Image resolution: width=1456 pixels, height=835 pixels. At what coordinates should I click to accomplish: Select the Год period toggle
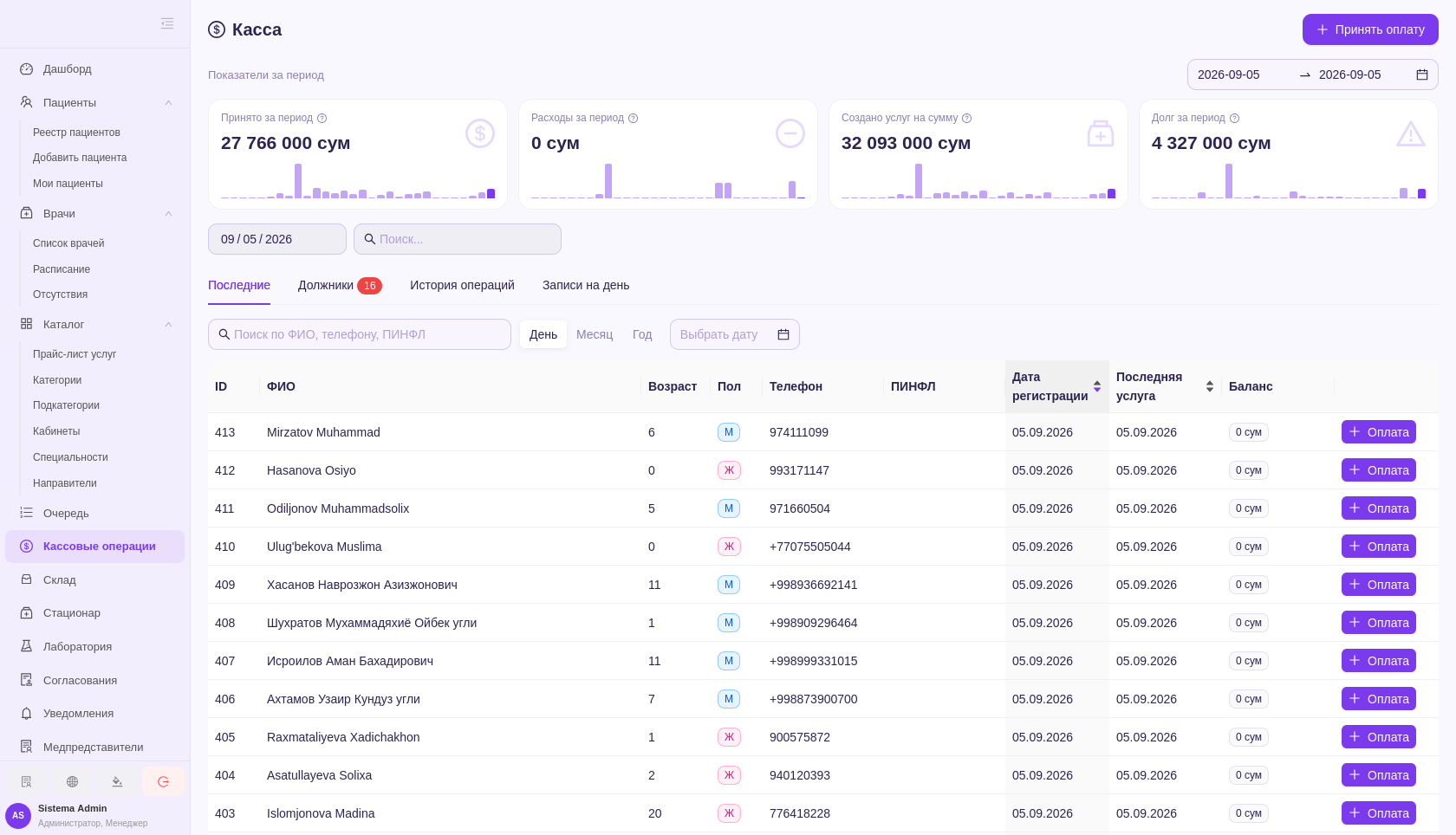pos(642,334)
